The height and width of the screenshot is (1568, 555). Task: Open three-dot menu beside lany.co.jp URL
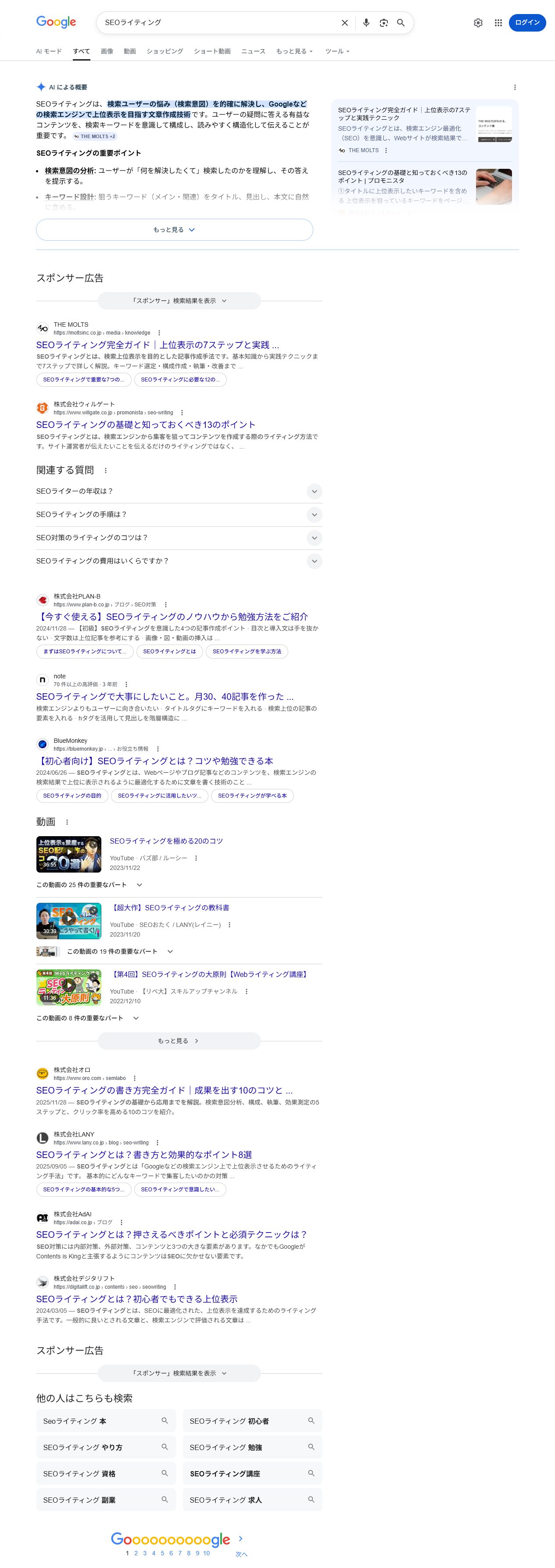[157, 1143]
